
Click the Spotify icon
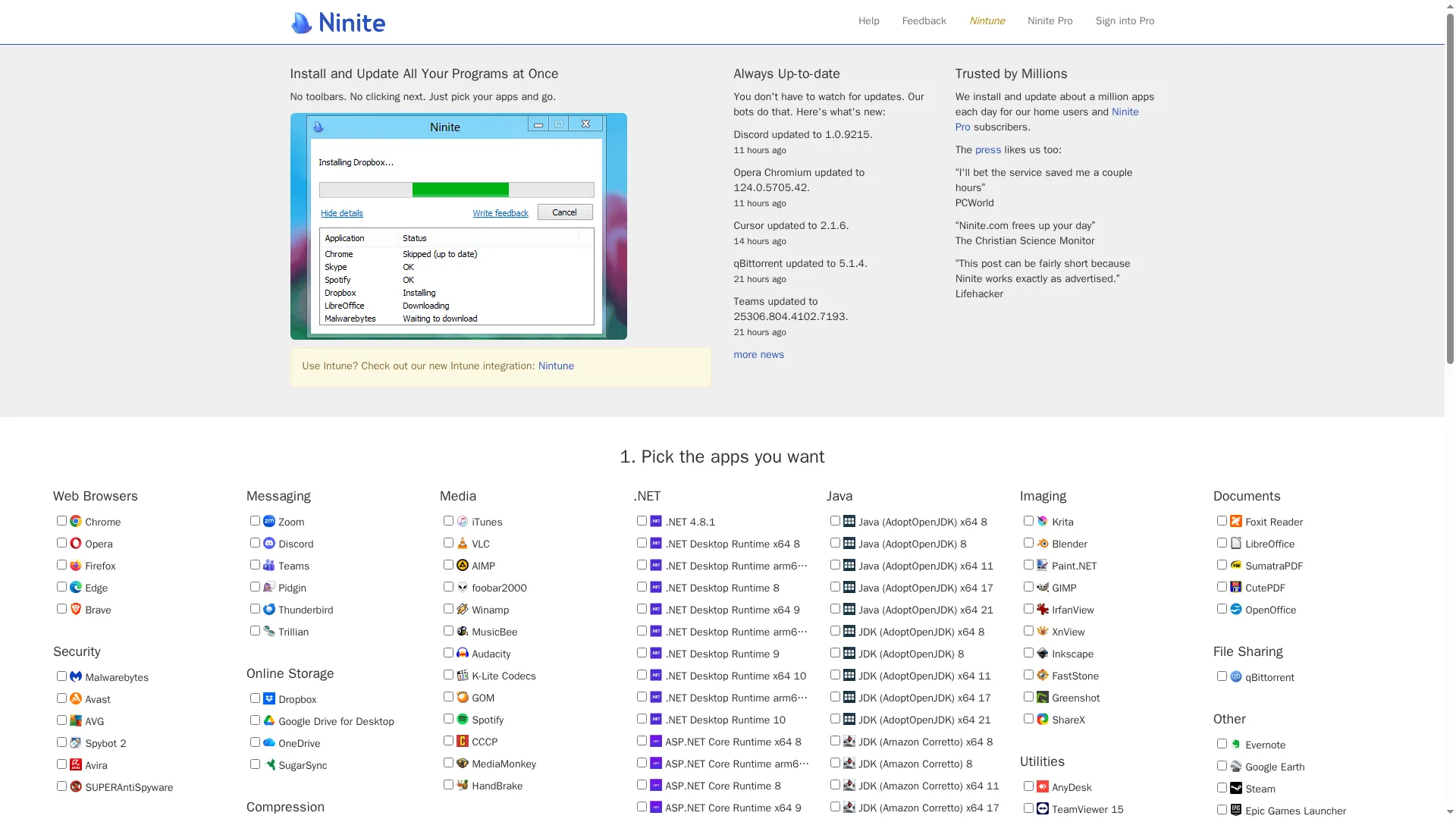(463, 720)
